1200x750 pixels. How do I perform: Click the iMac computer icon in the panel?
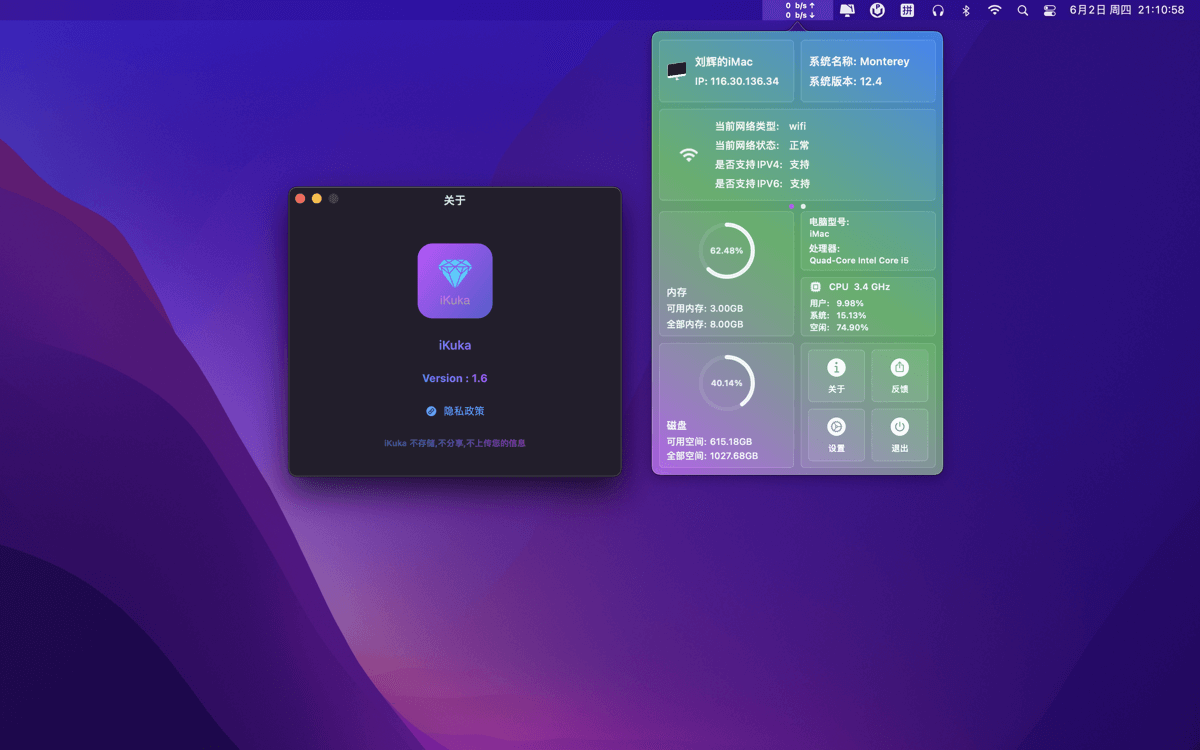pos(677,71)
